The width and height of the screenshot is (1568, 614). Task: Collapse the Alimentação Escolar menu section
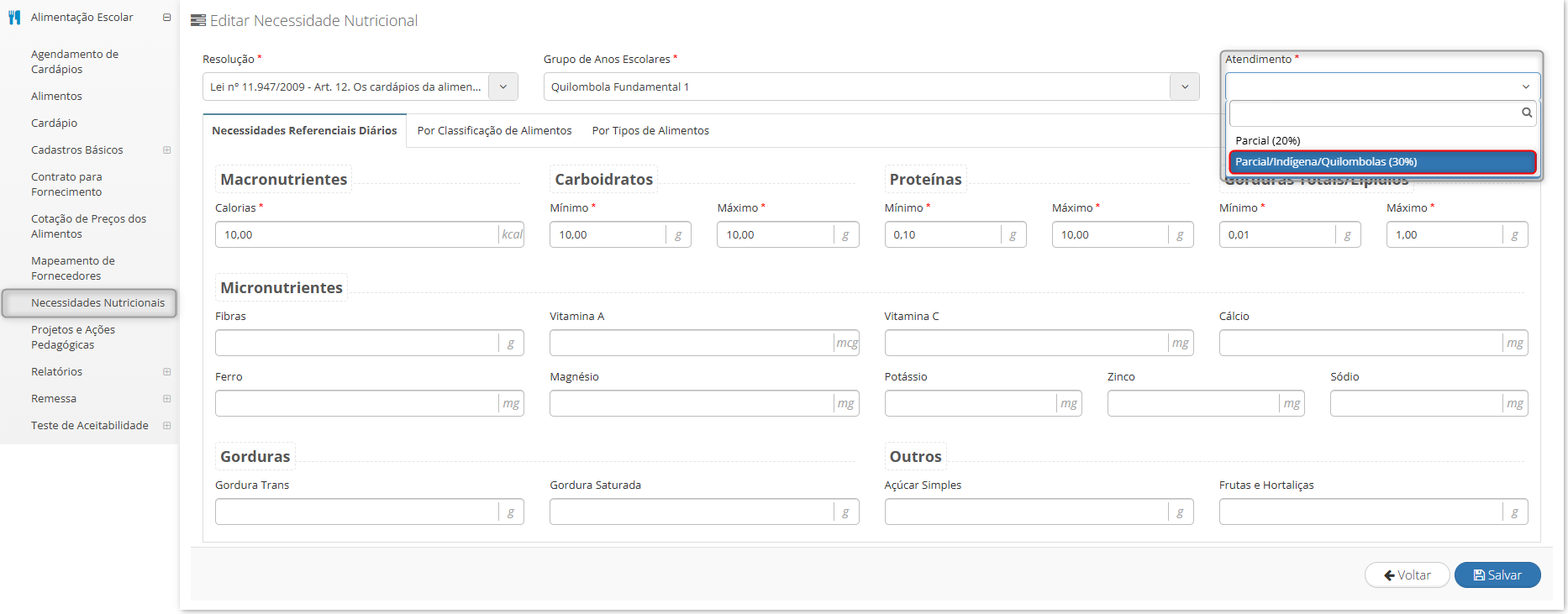166,17
